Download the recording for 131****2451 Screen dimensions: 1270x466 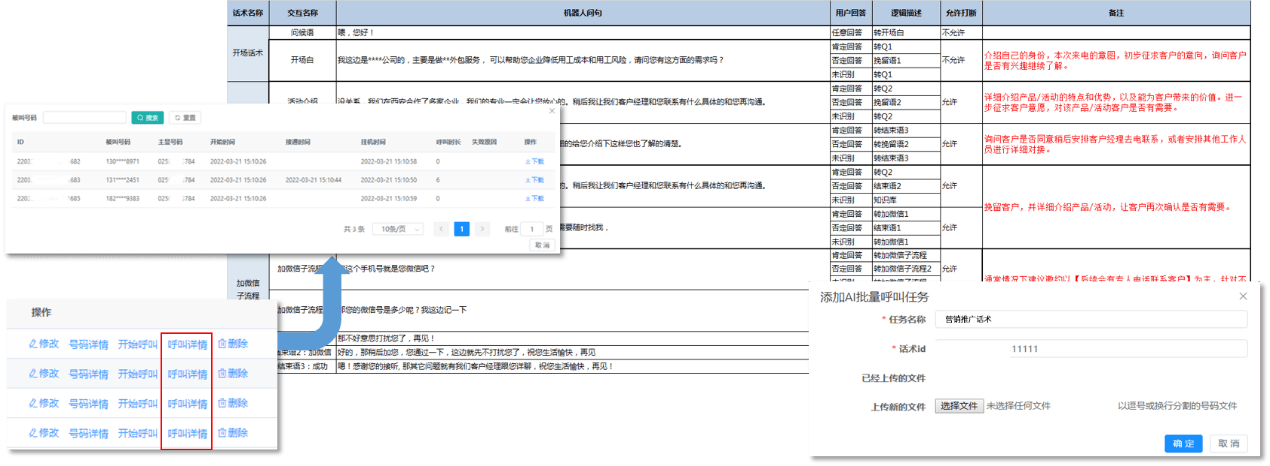click(x=534, y=179)
